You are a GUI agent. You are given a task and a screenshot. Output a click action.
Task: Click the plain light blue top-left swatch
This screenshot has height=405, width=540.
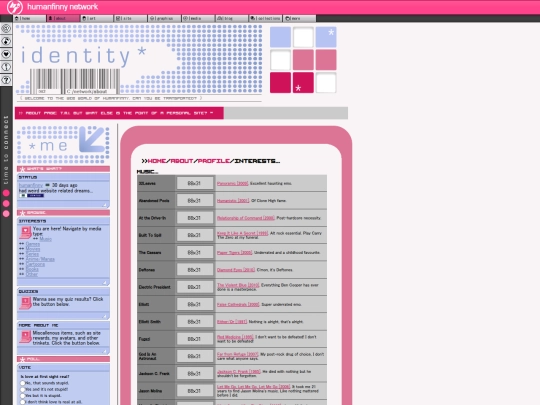pos(280,37)
